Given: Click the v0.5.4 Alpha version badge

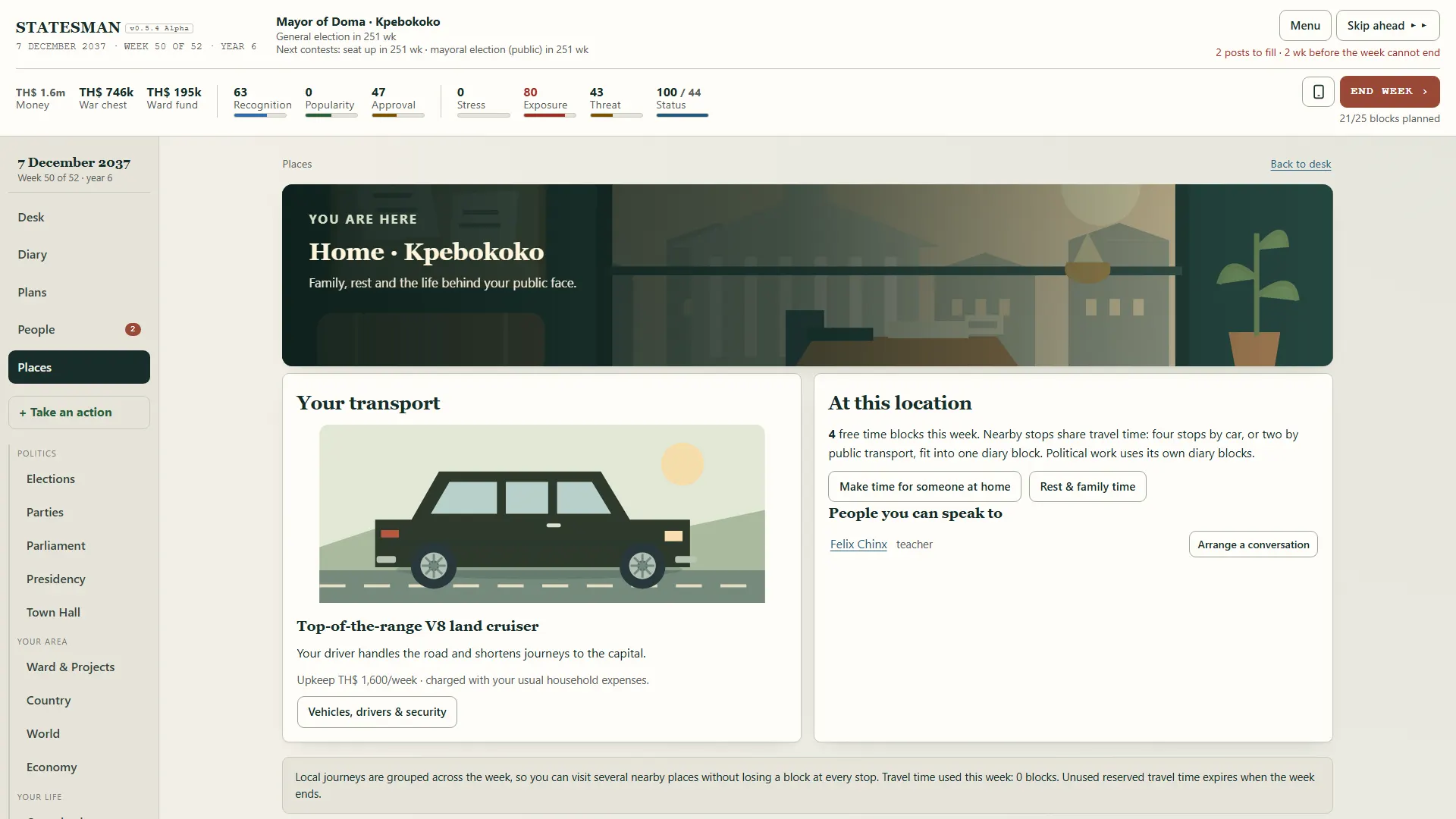Looking at the screenshot, I should click(159, 28).
